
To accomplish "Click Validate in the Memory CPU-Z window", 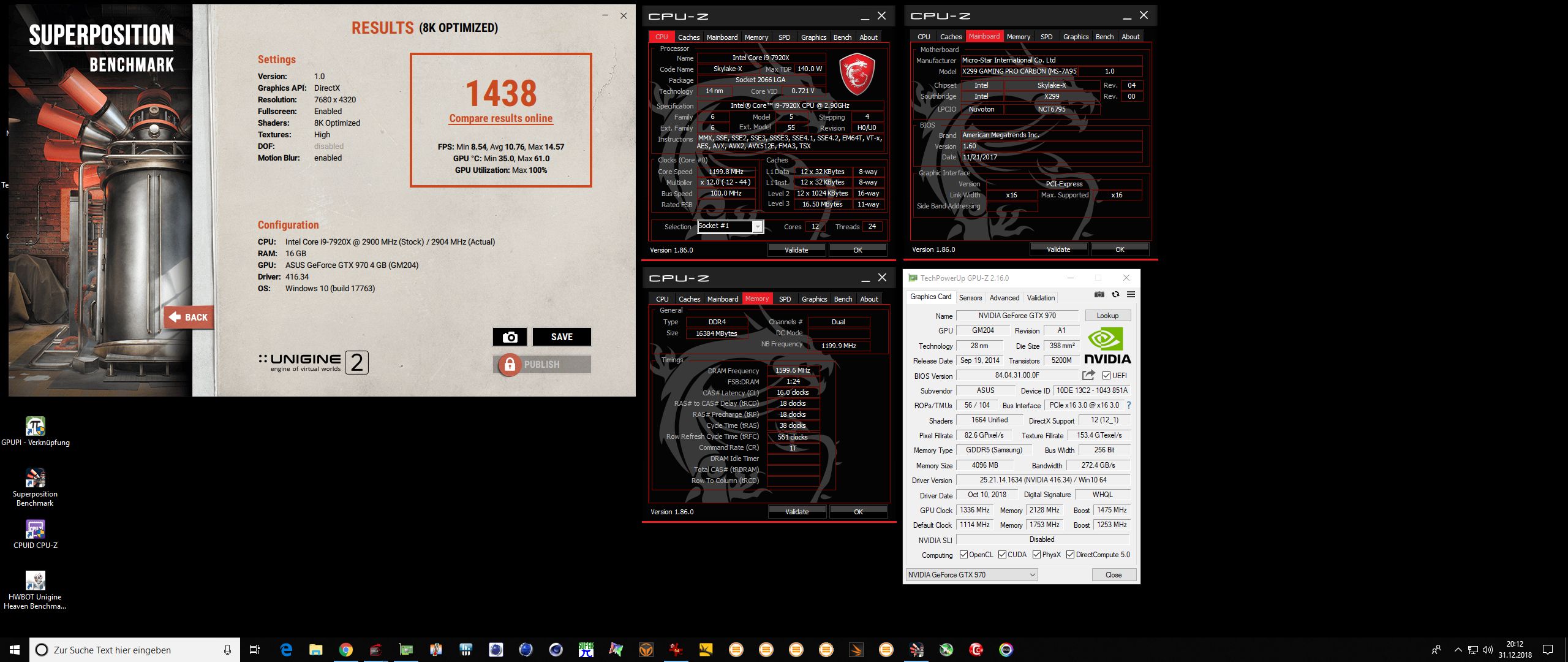I will point(797,512).
